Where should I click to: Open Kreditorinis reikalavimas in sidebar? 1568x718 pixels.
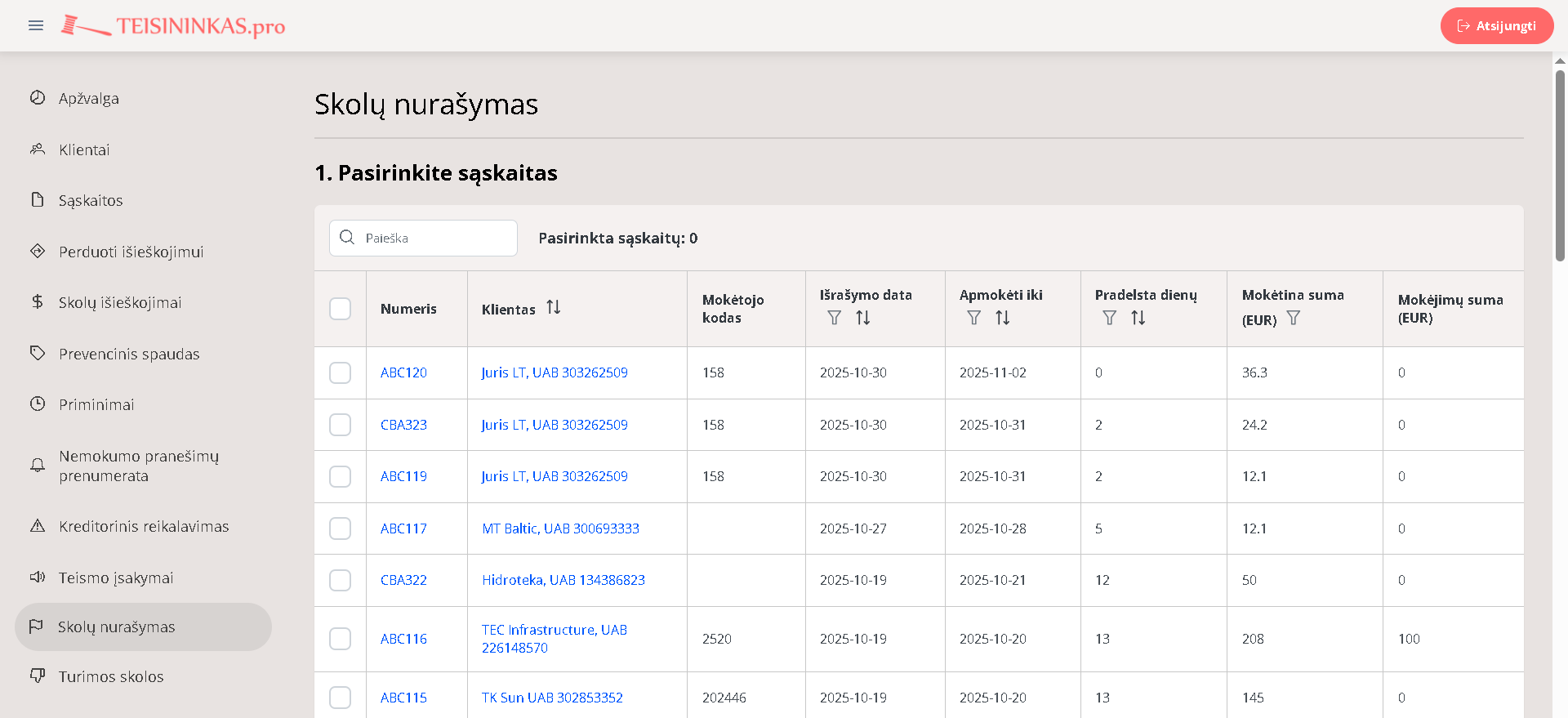tap(144, 526)
